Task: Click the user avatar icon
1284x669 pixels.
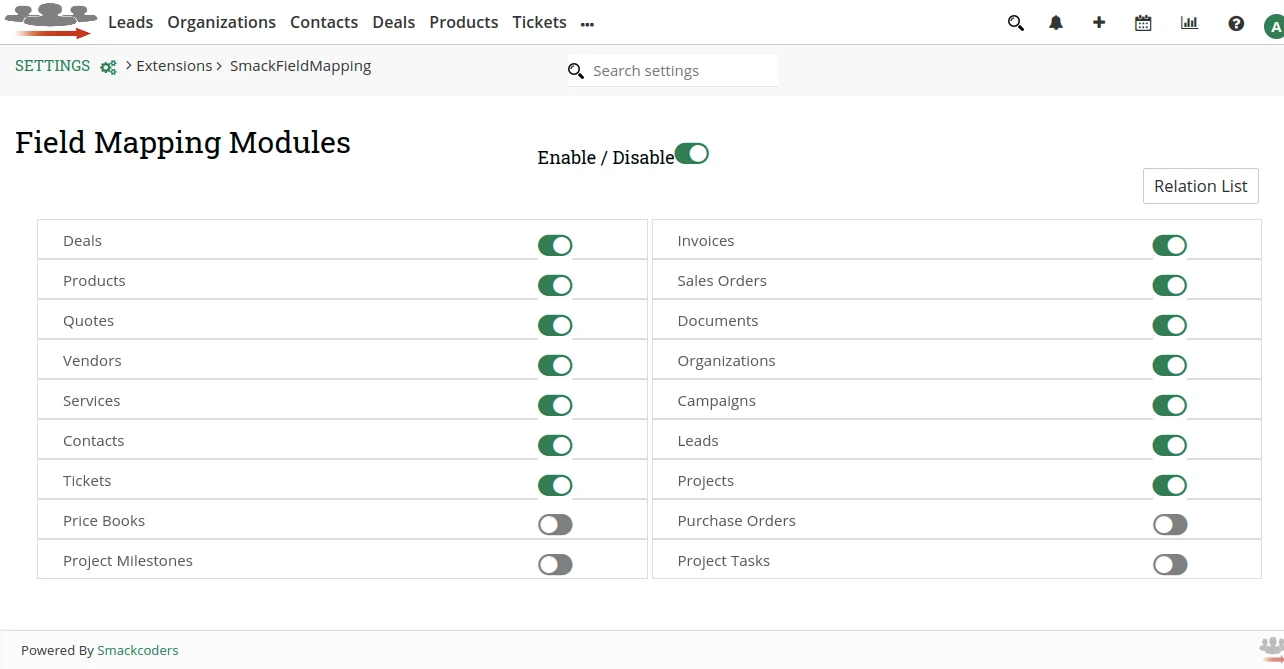Action: tap(1273, 26)
